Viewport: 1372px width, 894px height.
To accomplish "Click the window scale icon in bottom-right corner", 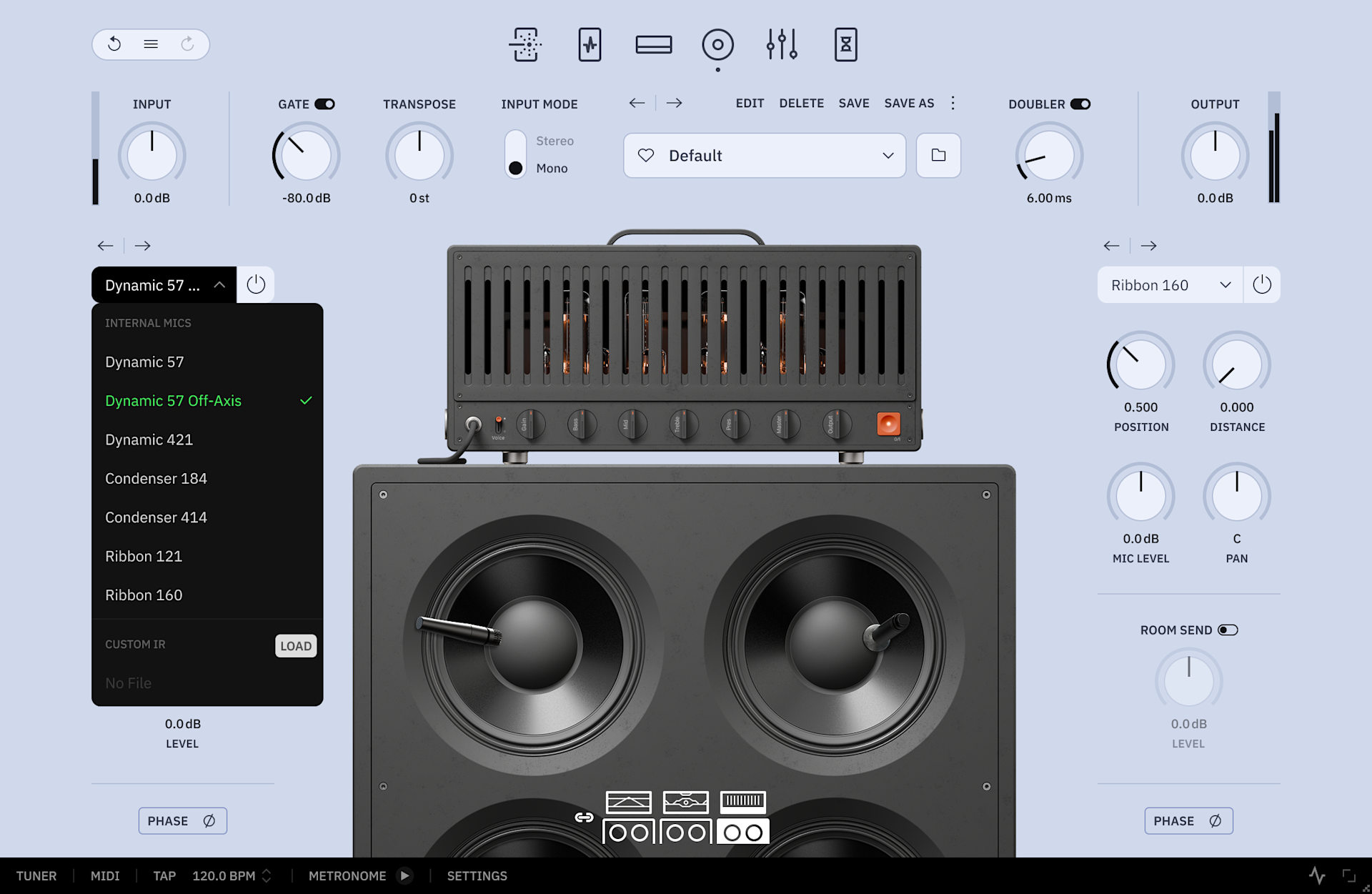I will (1348, 875).
